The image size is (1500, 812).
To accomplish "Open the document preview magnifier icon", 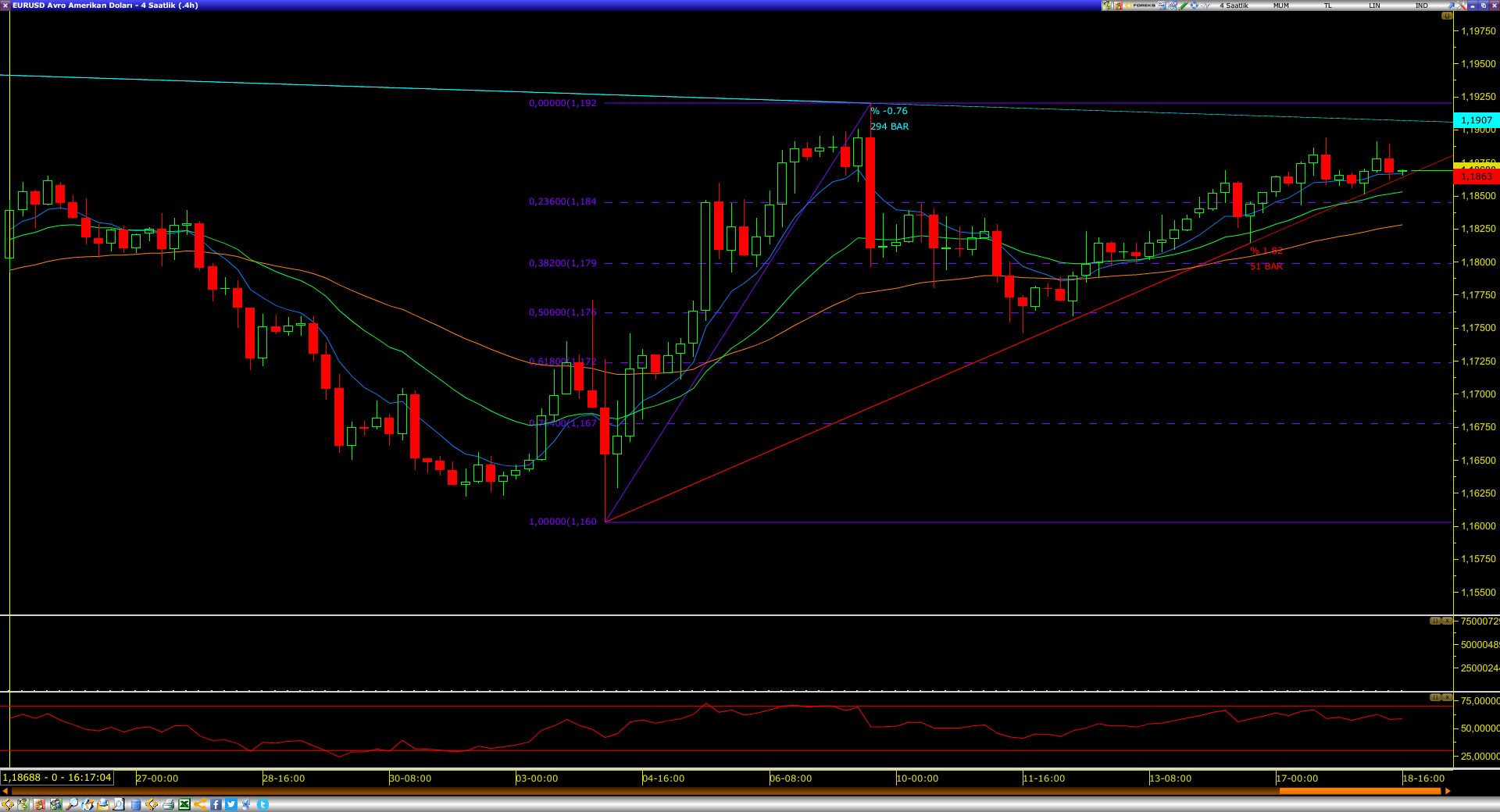I will pyautogui.click(x=119, y=804).
